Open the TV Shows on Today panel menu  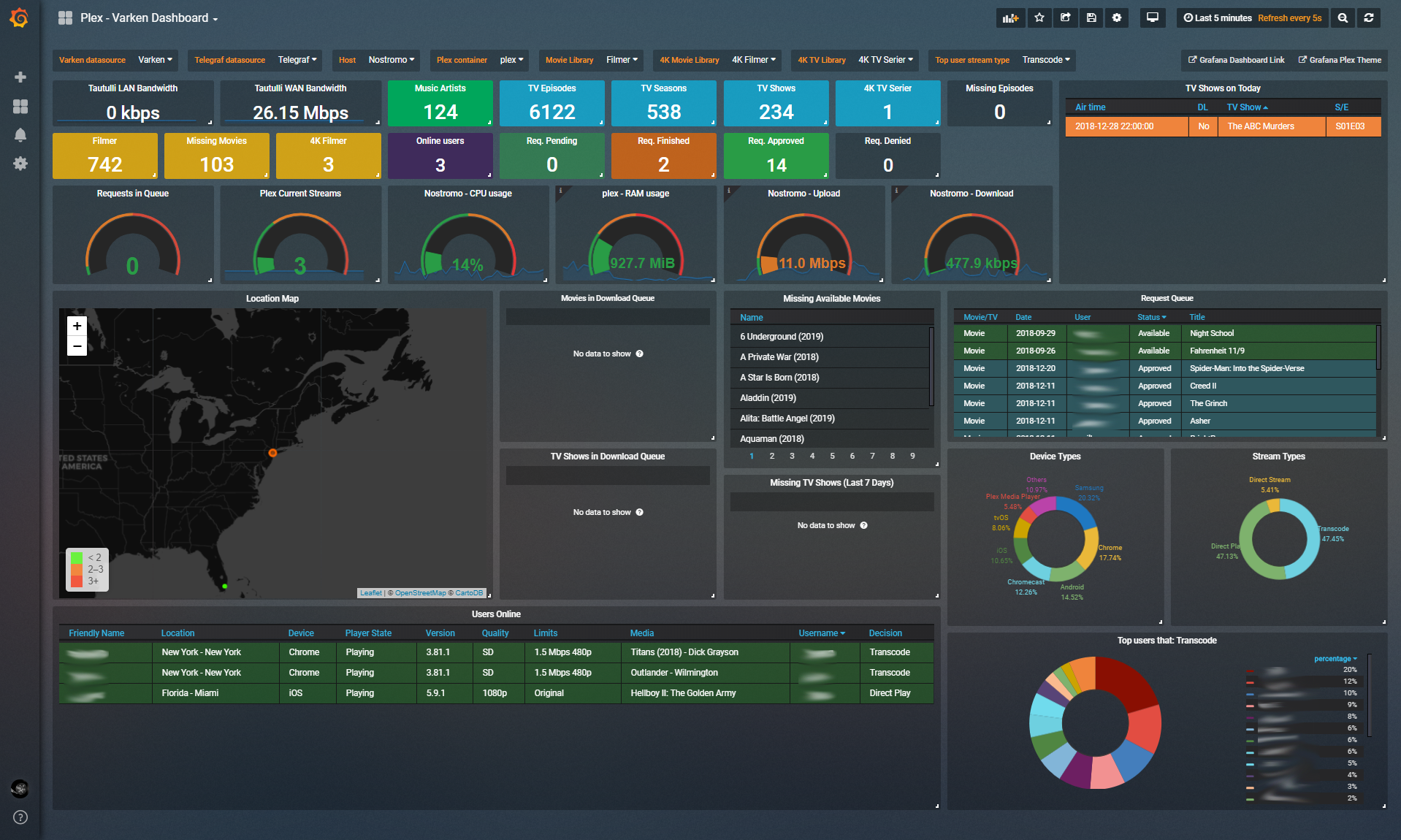click(x=1223, y=88)
